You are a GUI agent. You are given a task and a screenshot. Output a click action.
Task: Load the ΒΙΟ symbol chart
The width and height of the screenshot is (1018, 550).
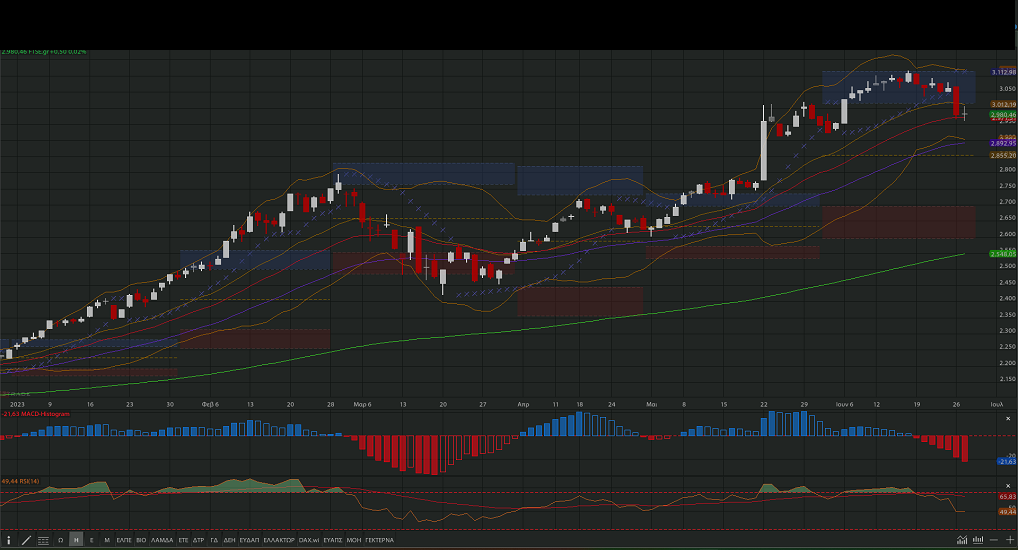(x=141, y=540)
